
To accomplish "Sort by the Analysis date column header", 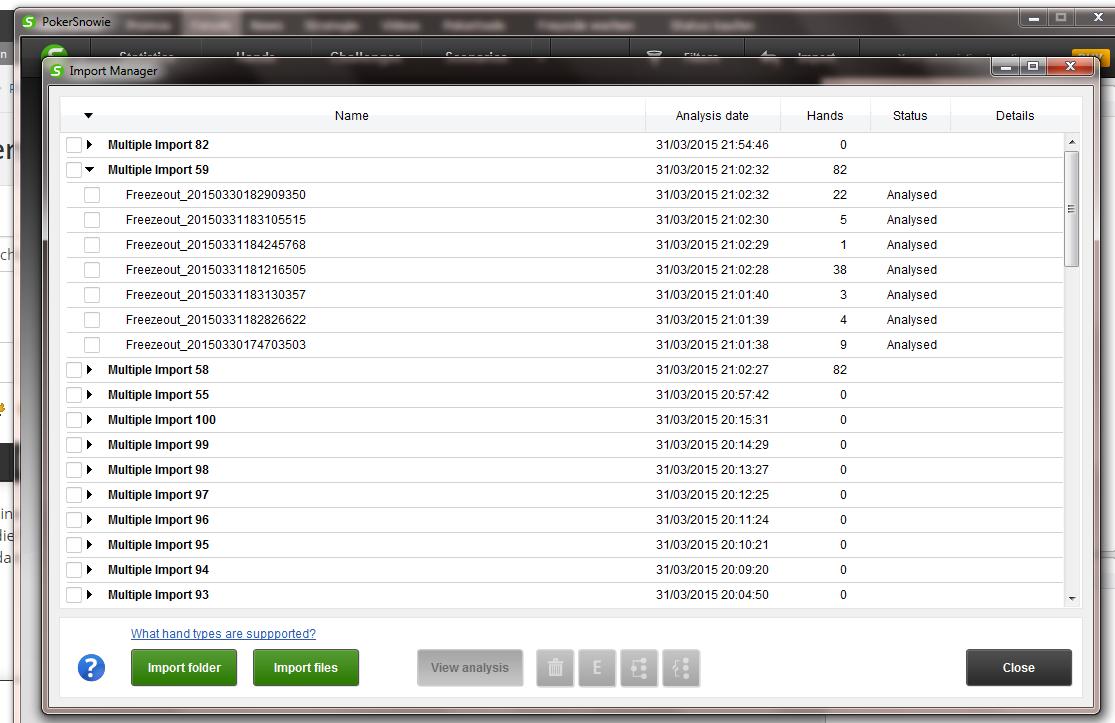I will (712, 115).
